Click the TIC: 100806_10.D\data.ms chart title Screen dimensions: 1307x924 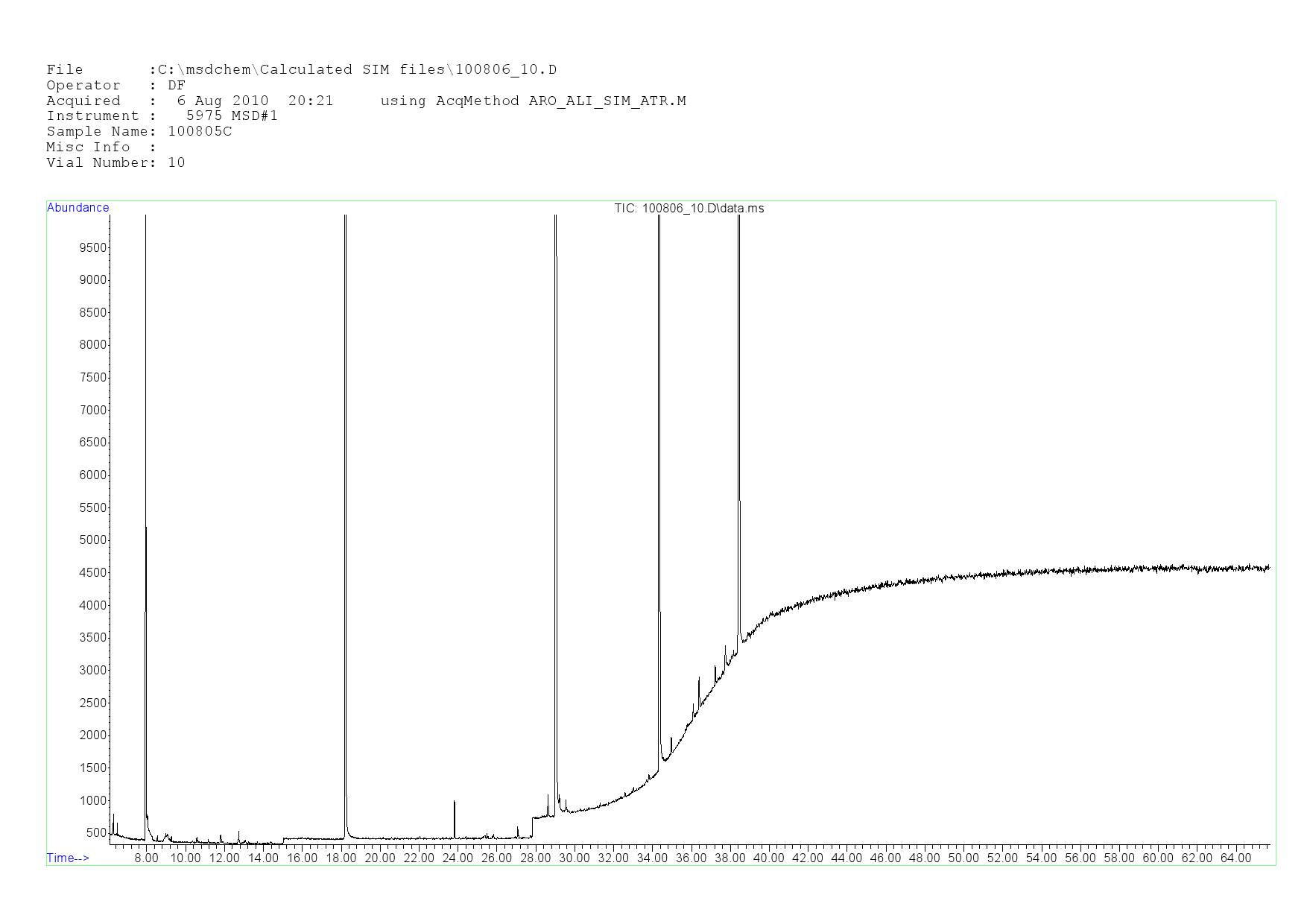point(689,209)
